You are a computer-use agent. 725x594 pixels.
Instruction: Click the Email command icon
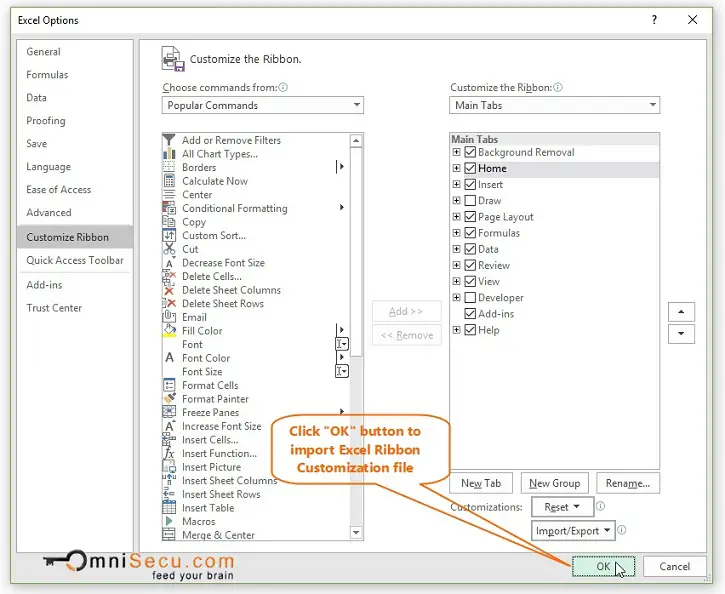[x=169, y=317]
